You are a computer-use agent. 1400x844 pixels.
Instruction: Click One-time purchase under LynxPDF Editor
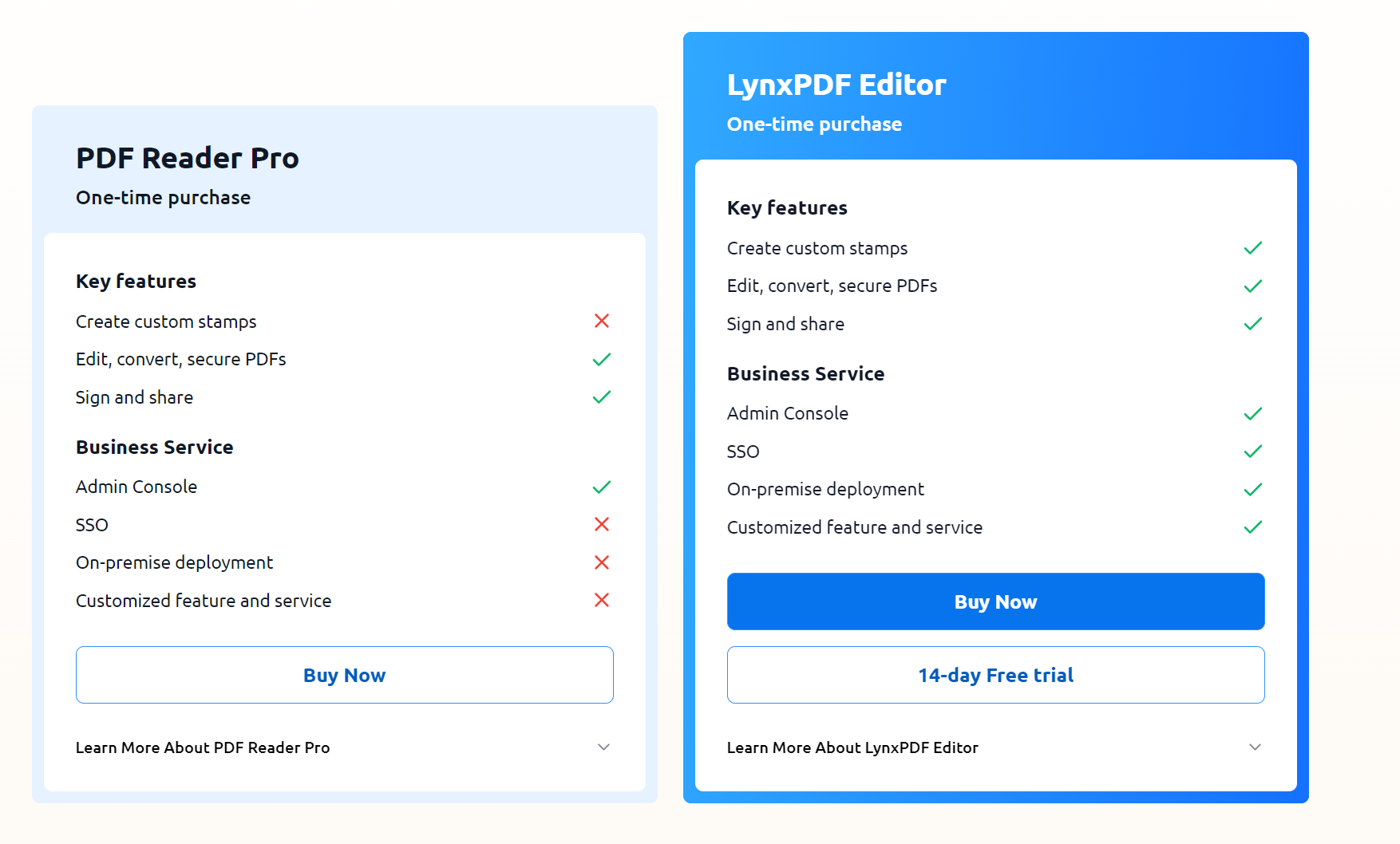click(814, 124)
